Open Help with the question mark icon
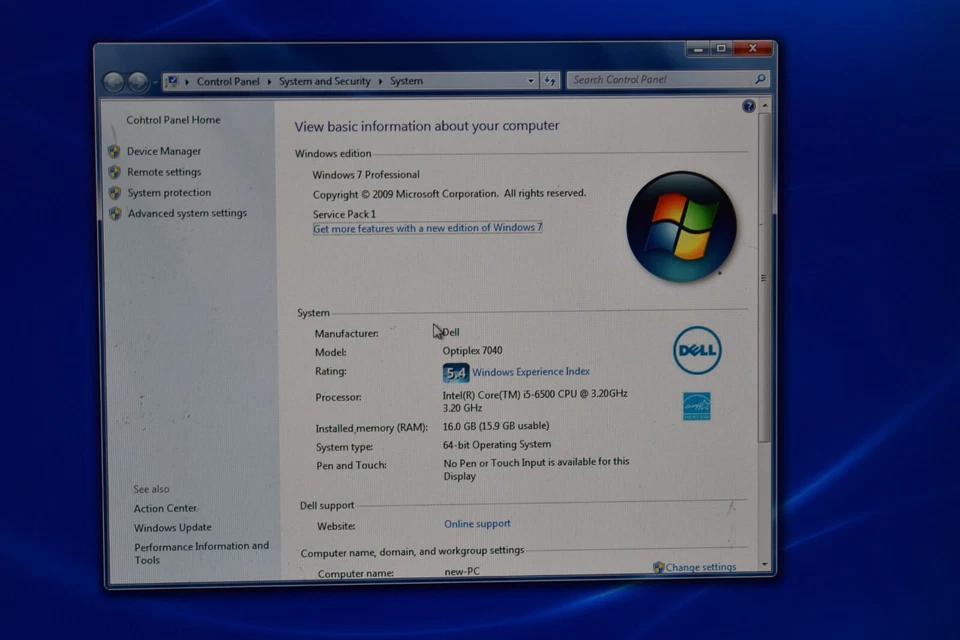 point(749,105)
